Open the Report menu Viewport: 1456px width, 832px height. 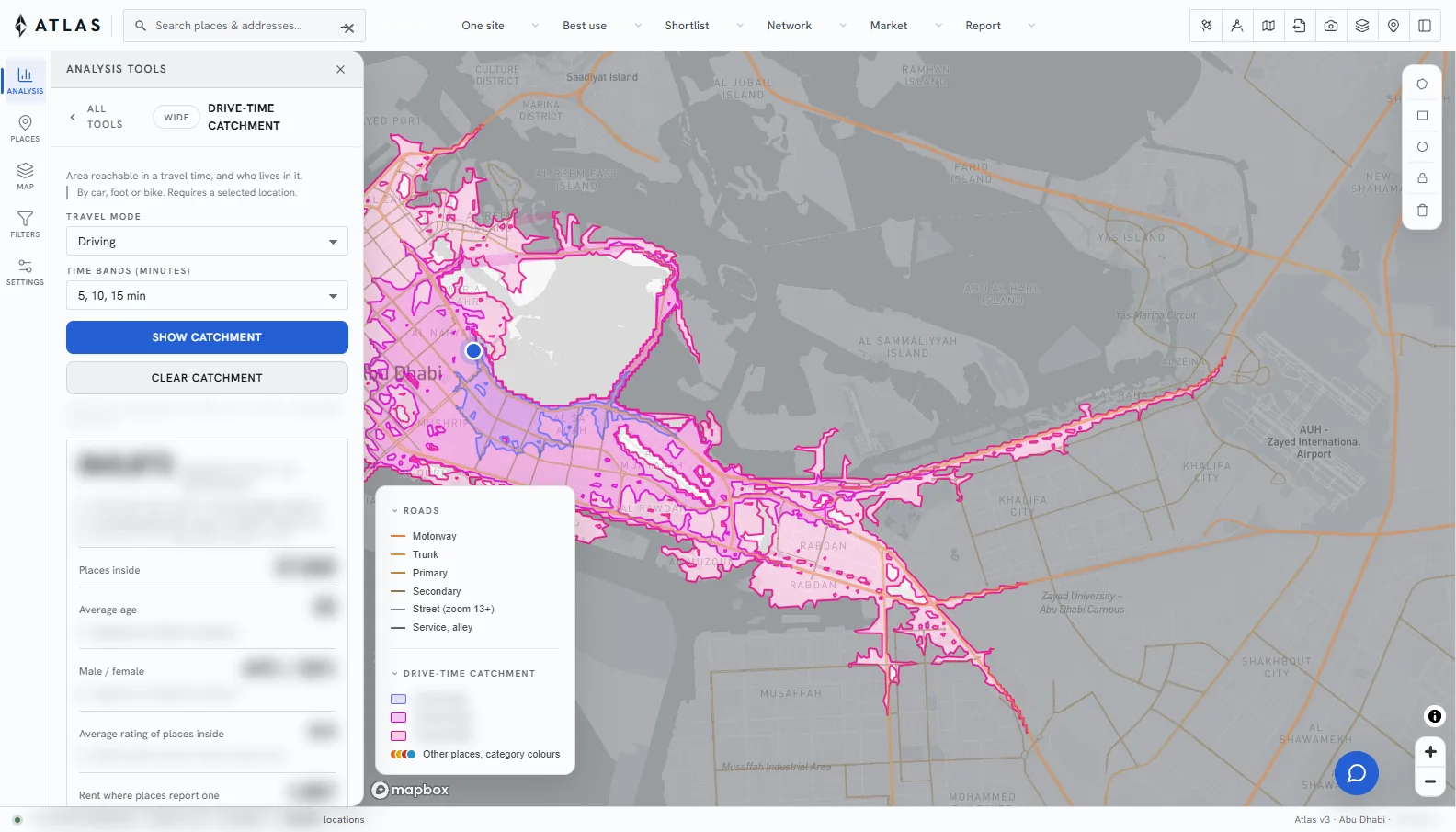pos(1000,26)
